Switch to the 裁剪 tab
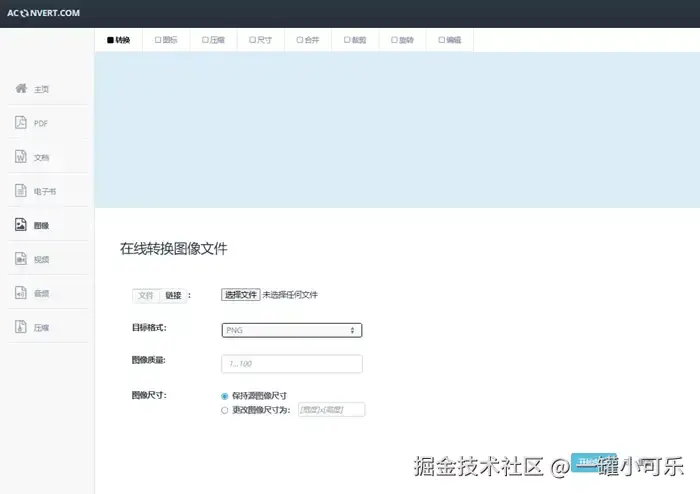 pos(355,40)
